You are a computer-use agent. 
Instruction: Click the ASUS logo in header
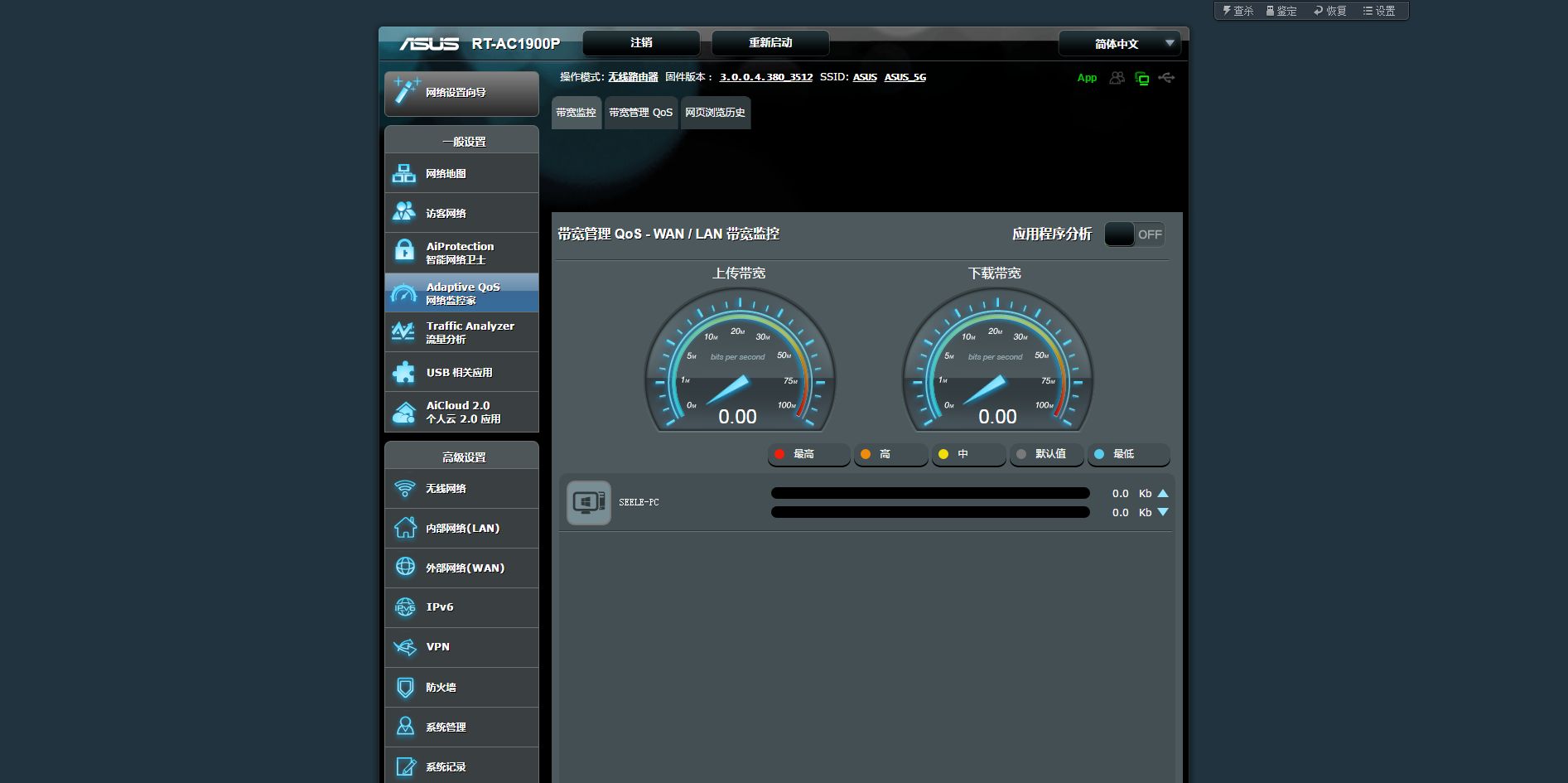point(429,43)
